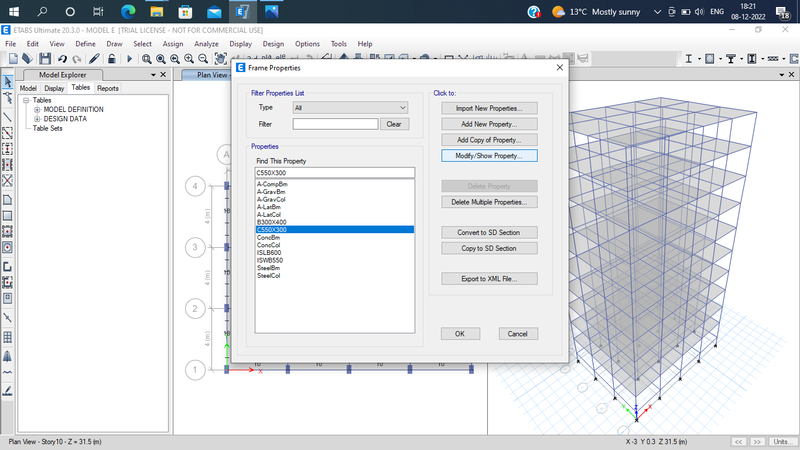This screenshot has width=800, height=450.
Task: Collapse the Tables root node
Action: [x=26, y=101]
